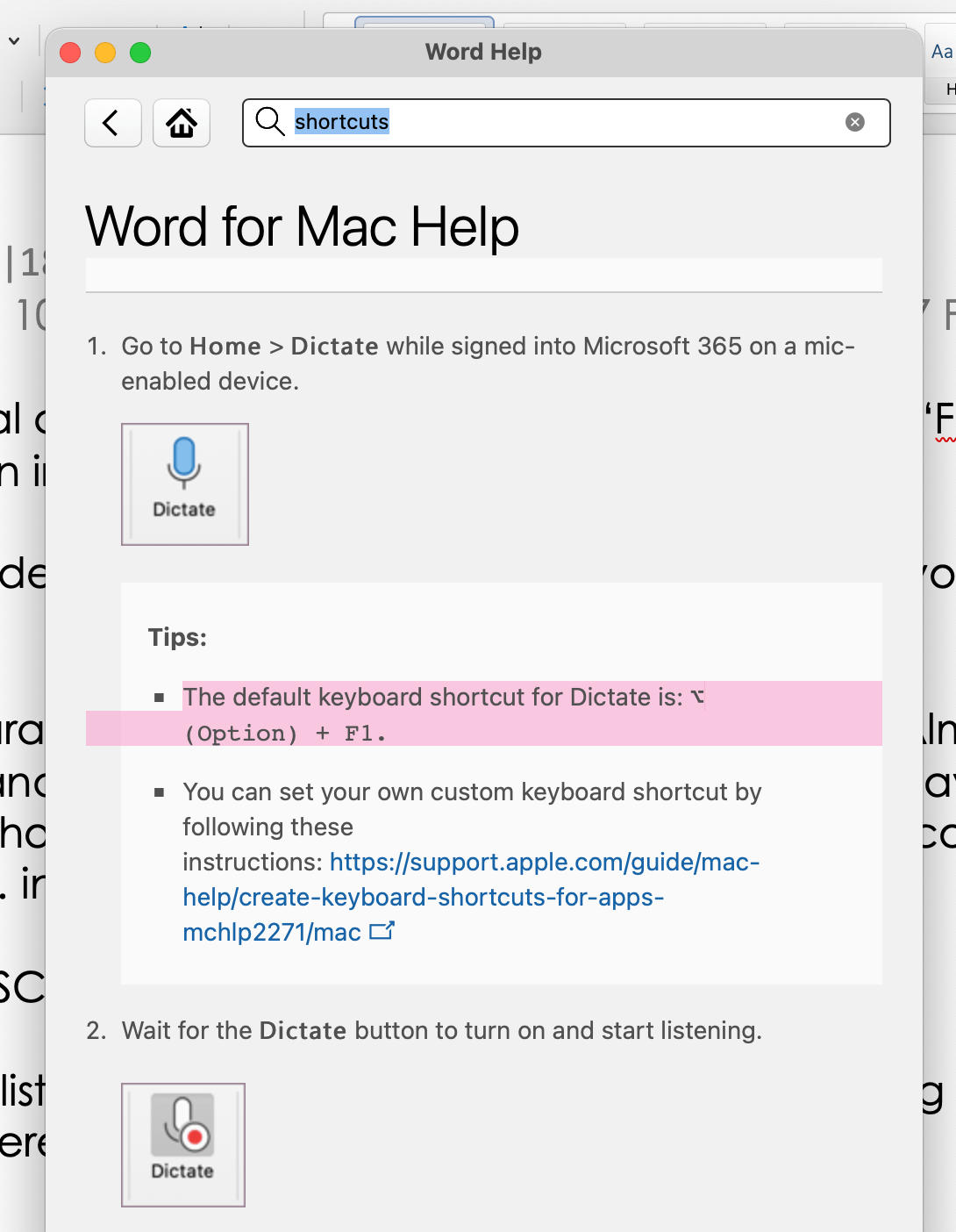The image size is (956, 1232).
Task: Close the Word Help window
Action: point(70,53)
